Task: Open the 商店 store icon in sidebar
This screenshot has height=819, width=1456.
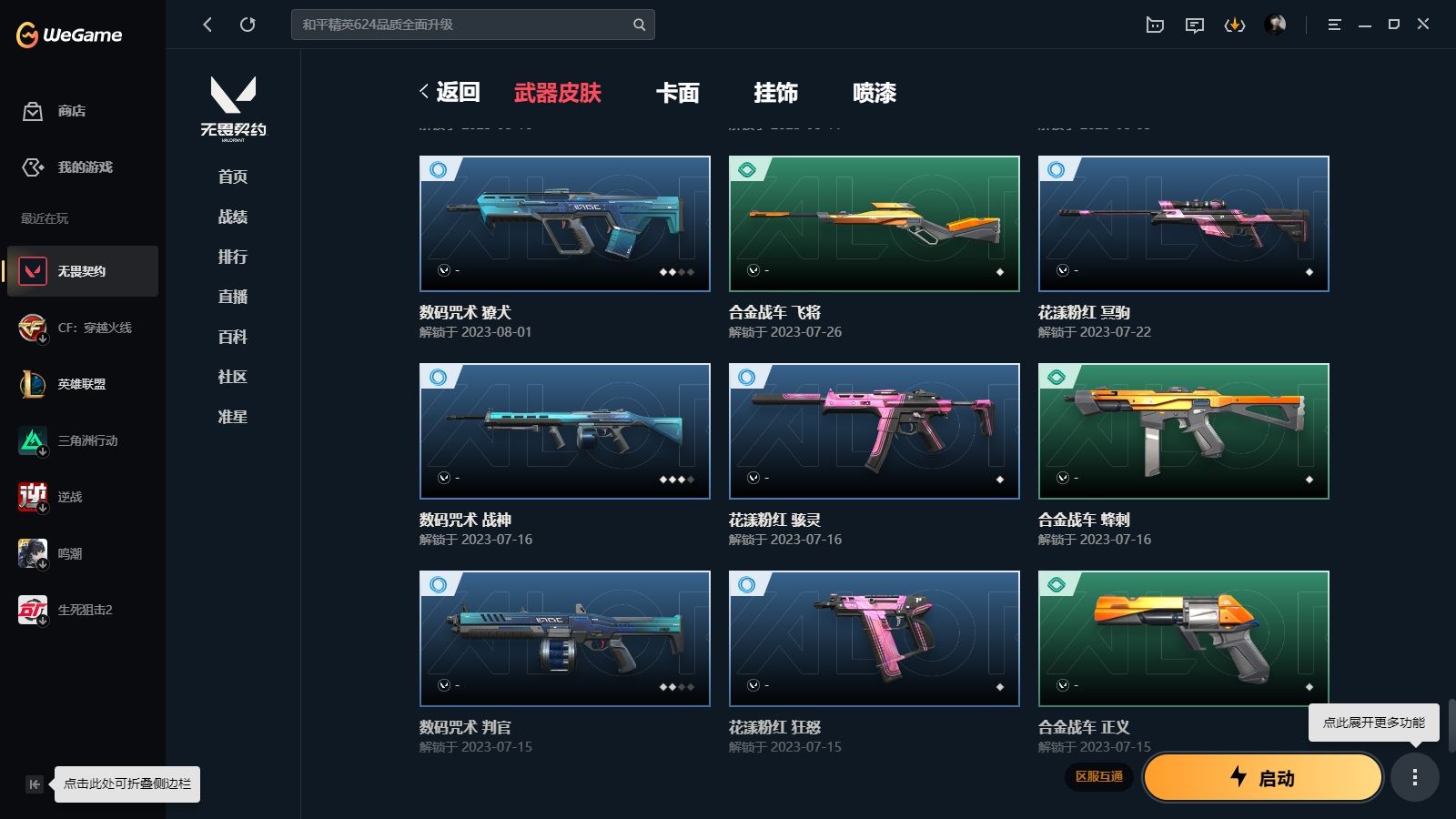Action: point(33,111)
